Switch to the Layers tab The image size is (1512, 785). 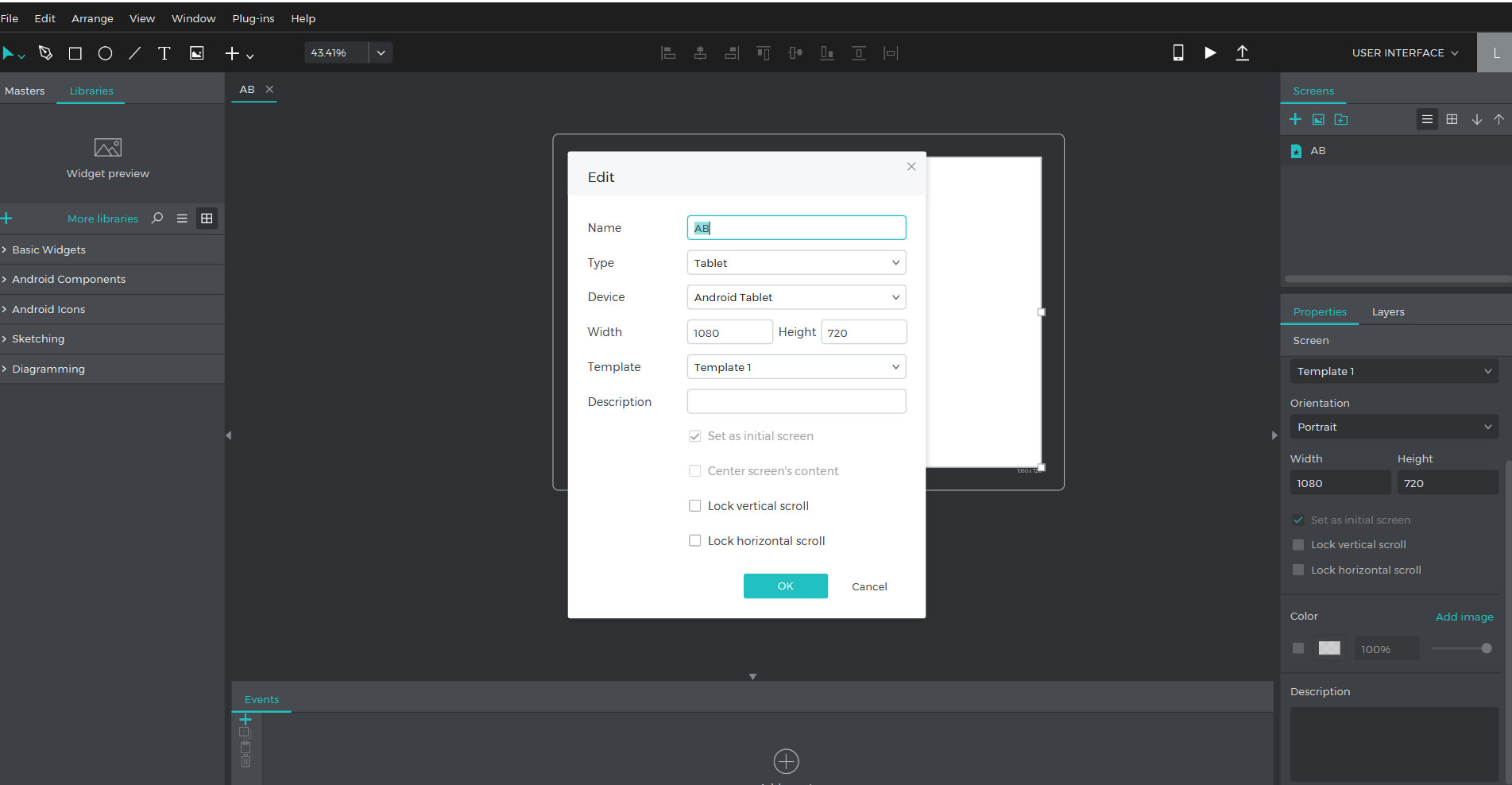[1388, 311]
